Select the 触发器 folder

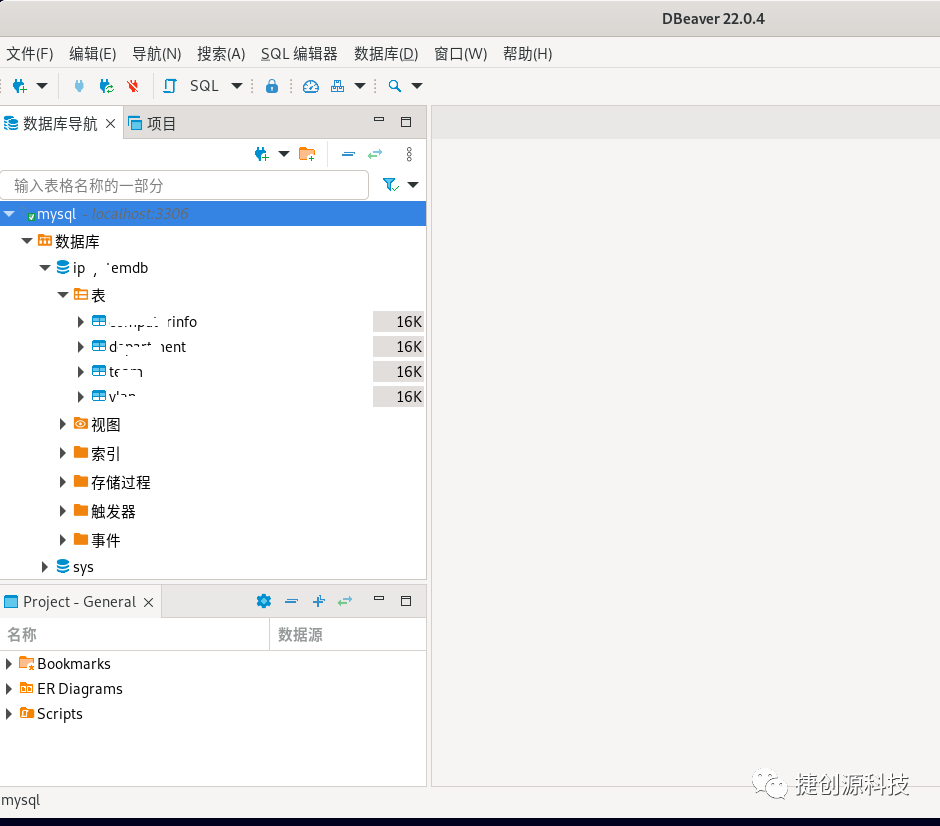coord(113,511)
